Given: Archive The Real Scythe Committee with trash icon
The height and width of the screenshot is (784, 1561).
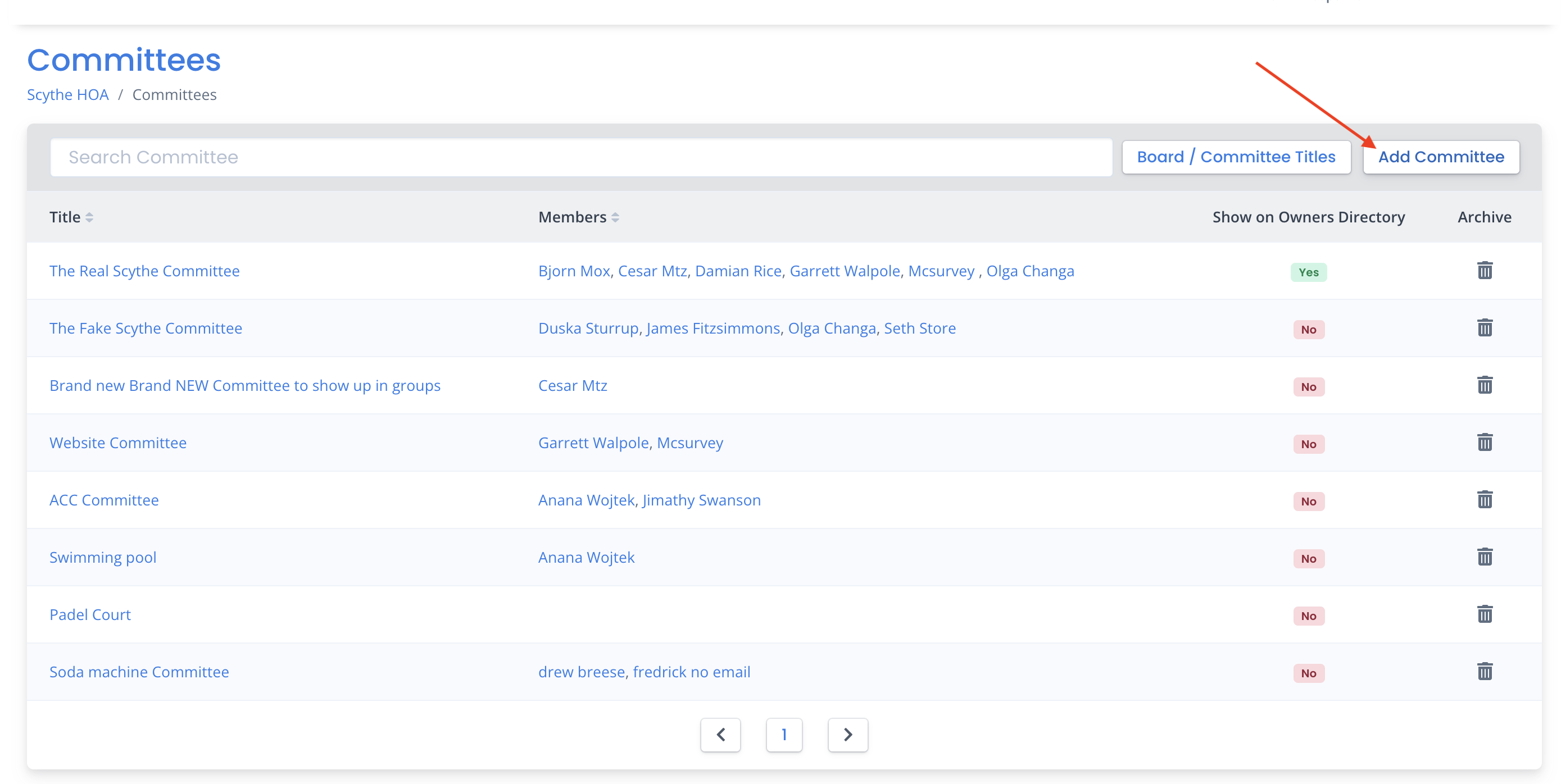Looking at the screenshot, I should [1484, 270].
